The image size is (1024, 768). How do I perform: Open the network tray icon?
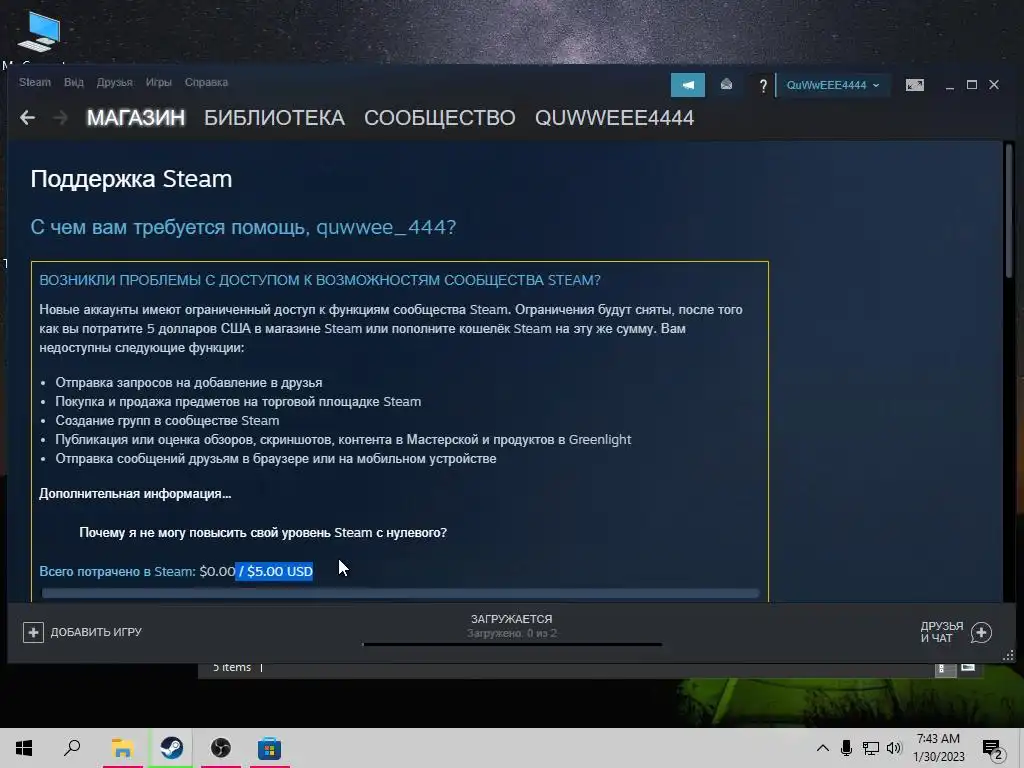871,748
